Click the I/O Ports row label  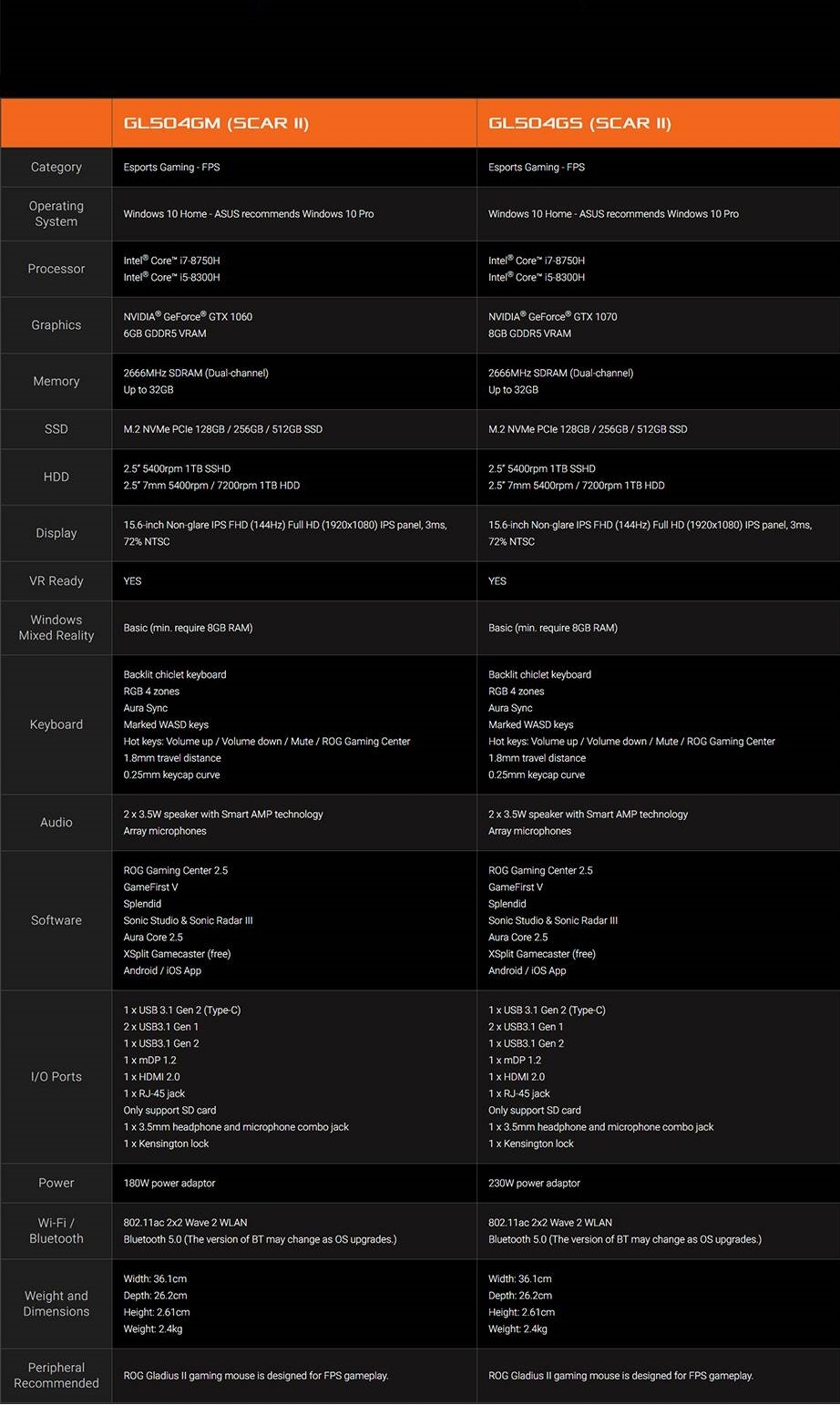[56, 1077]
